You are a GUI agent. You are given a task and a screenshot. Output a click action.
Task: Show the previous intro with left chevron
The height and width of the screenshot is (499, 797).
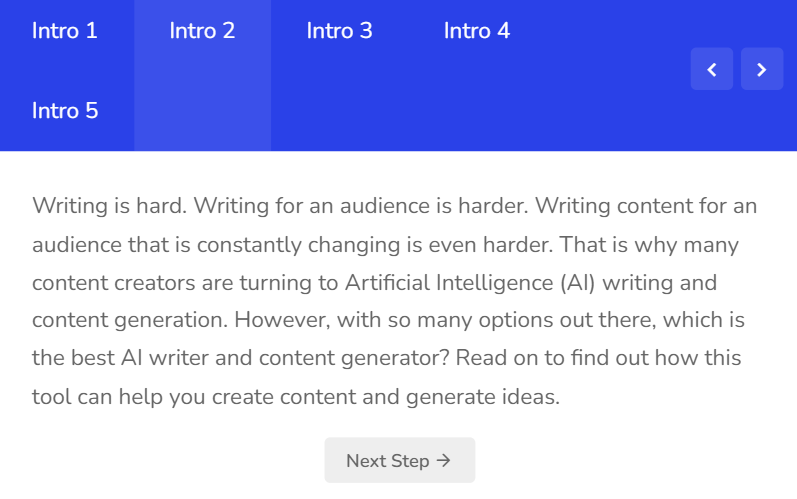(712, 69)
